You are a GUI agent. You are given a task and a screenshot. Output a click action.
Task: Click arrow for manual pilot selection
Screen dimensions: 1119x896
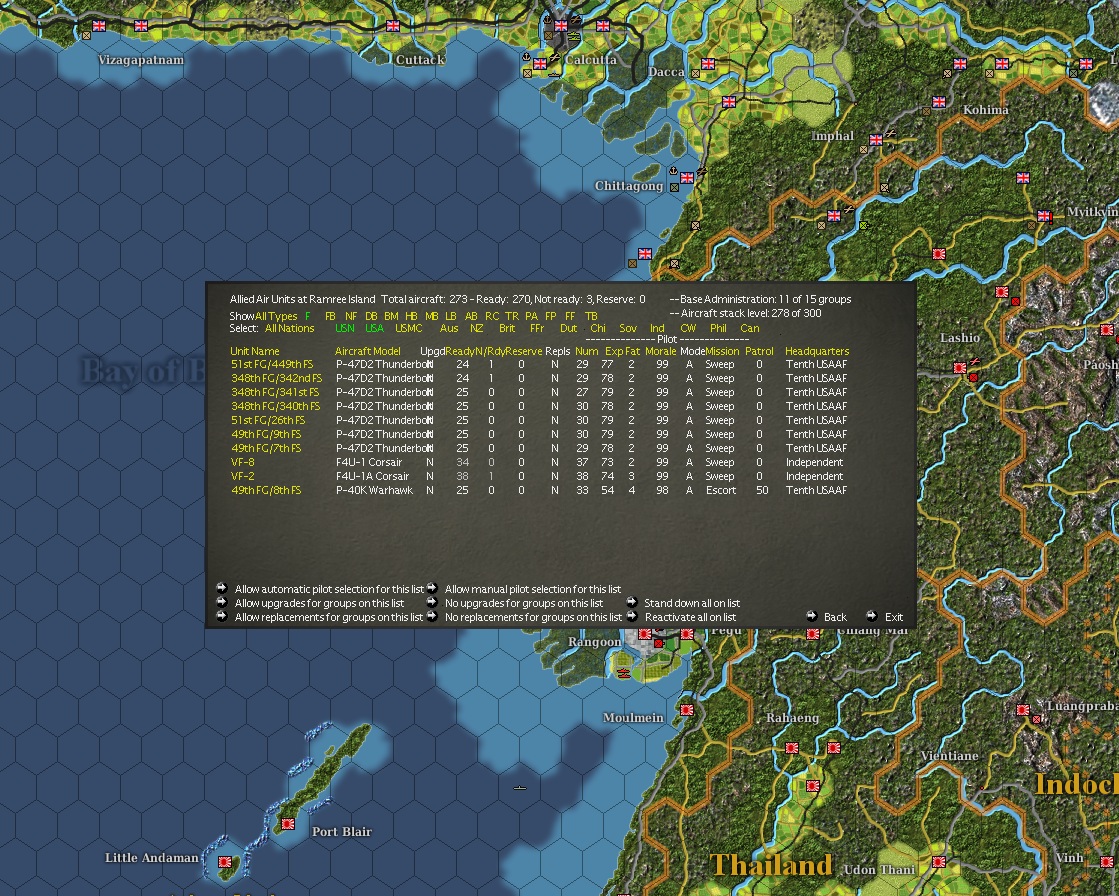point(432,589)
